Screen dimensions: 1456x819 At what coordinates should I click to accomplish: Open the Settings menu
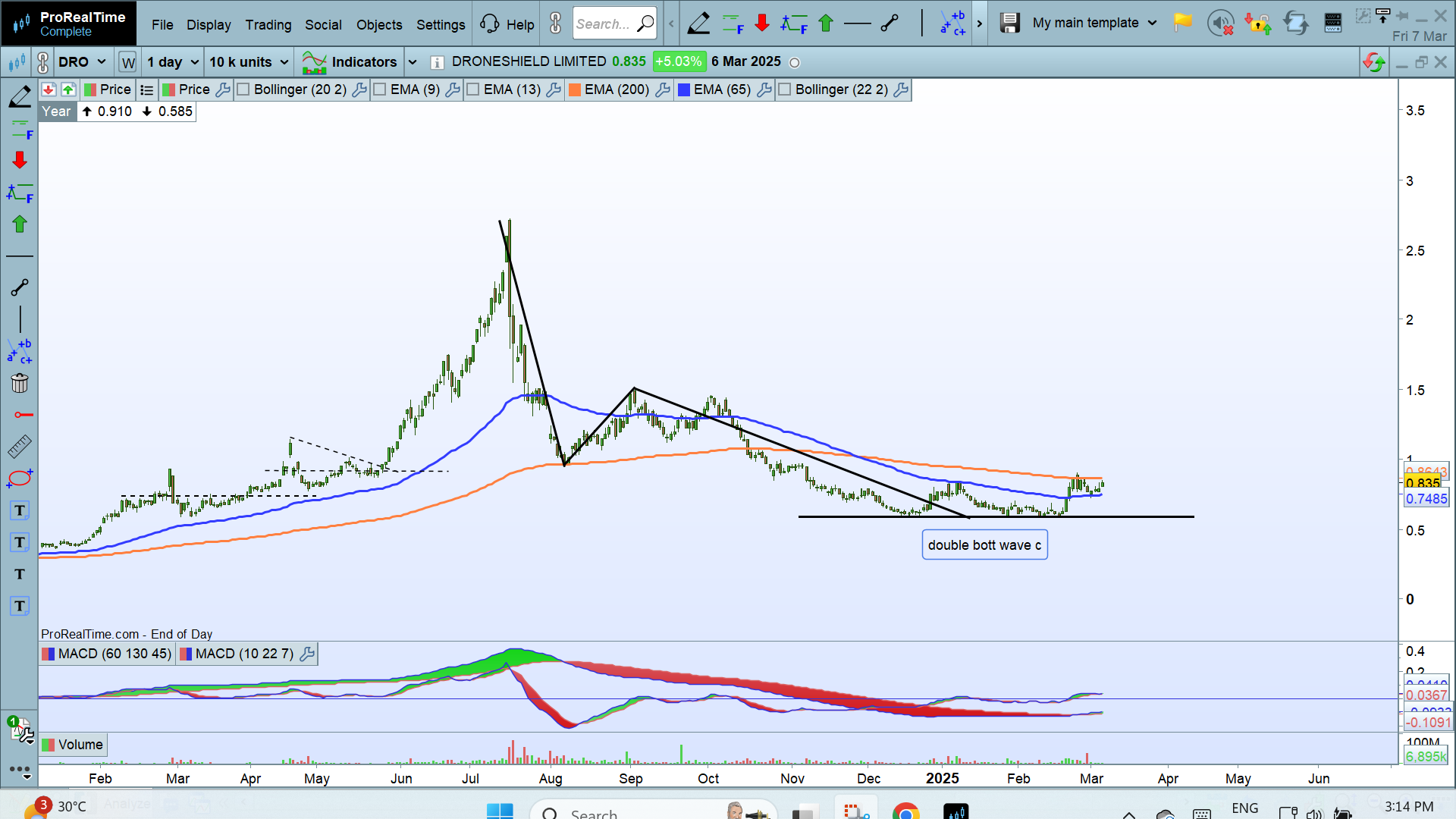tap(441, 24)
